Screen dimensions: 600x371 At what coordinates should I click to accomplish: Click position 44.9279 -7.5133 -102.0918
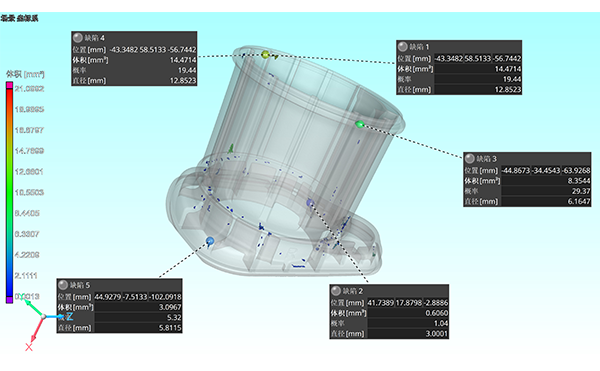[138, 297]
